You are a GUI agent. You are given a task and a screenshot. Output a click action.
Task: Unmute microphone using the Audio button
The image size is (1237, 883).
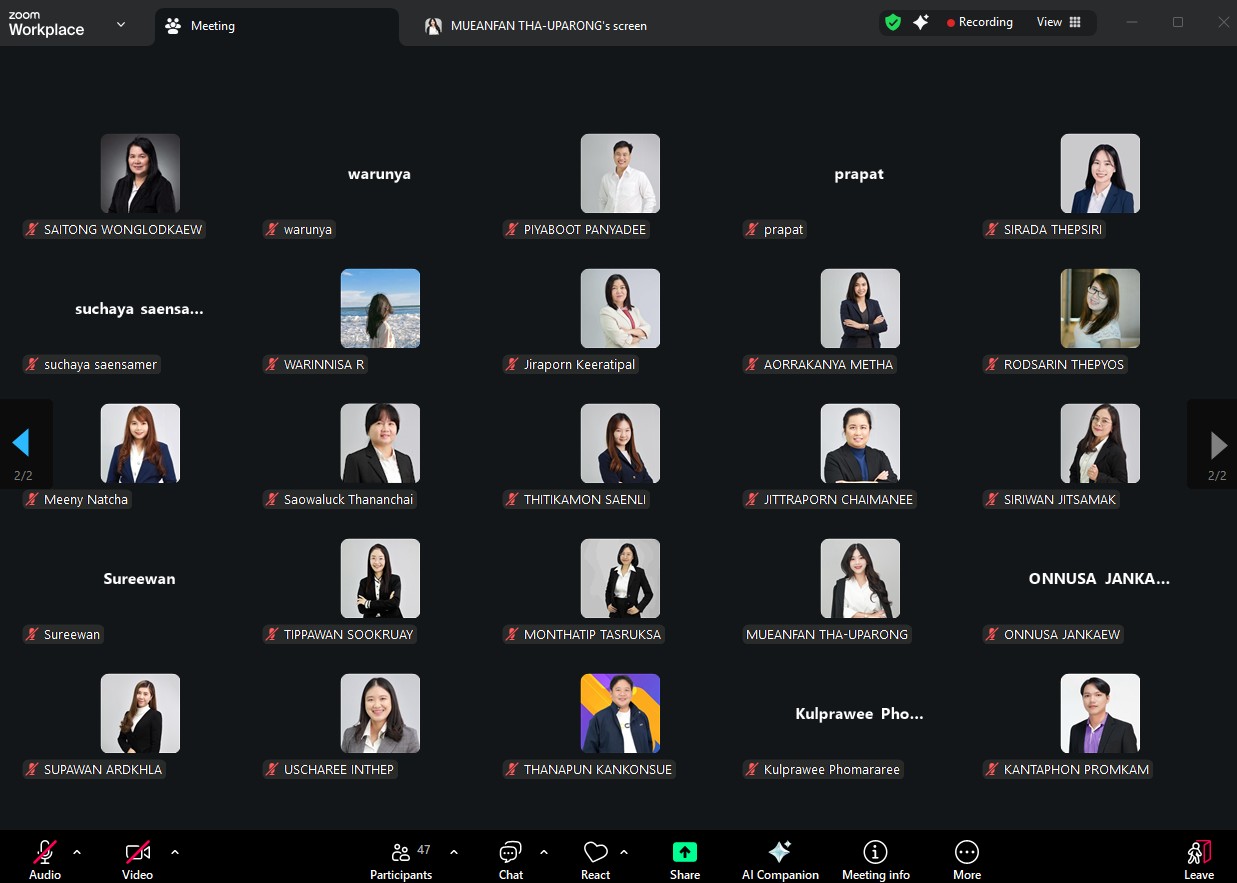coord(45,859)
